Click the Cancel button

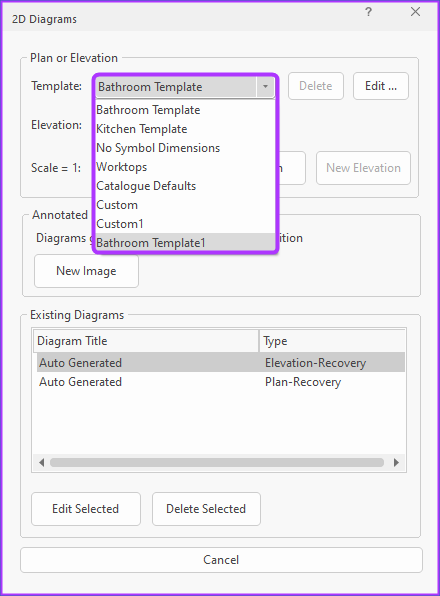click(x=221, y=560)
